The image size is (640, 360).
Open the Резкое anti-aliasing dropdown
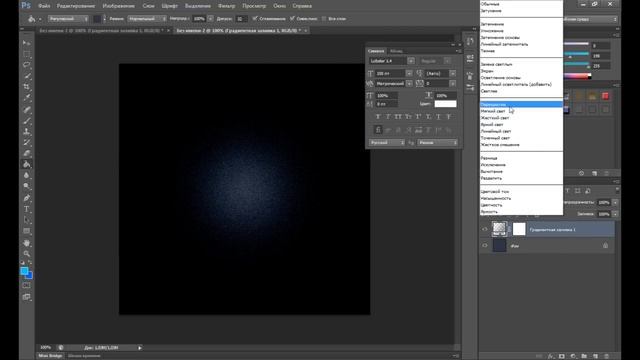[438, 142]
